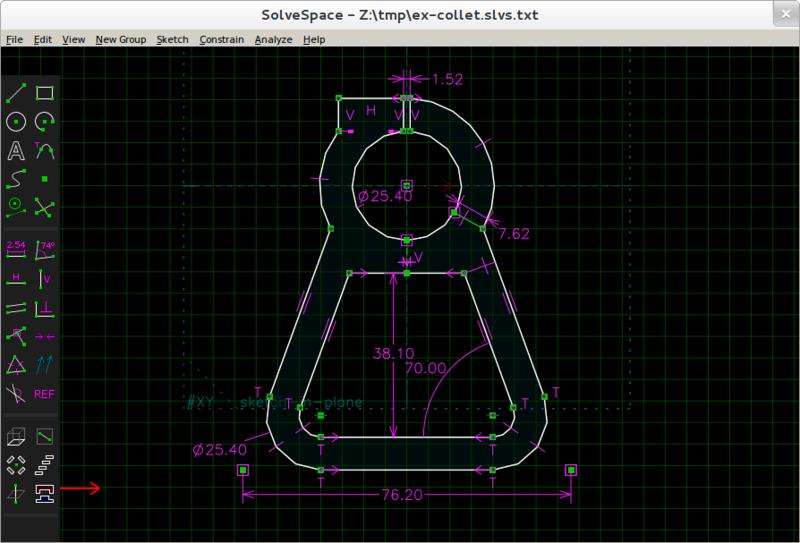
Task: Apply the Distance/Diameter constraint tool
Action: [16, 248]
